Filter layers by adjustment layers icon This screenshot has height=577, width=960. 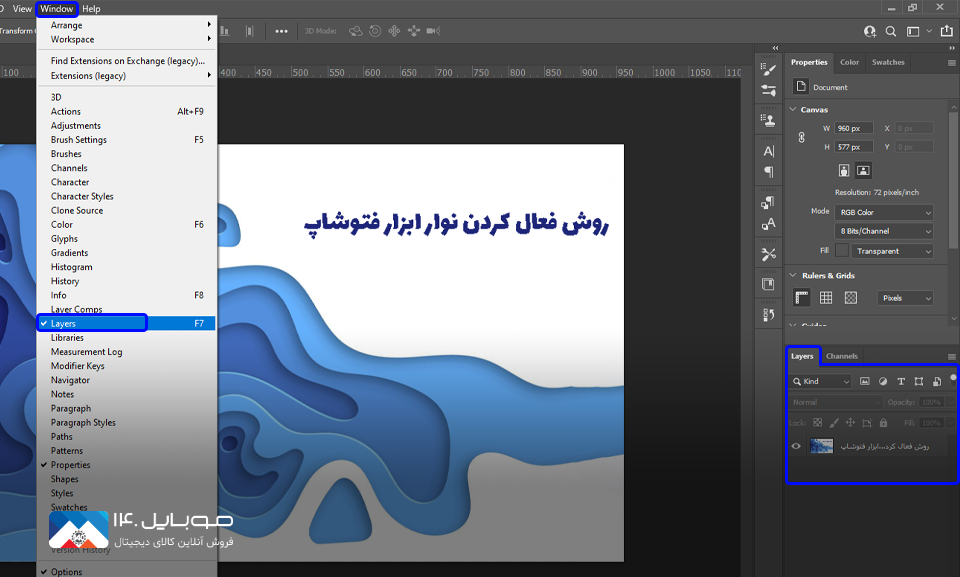point(883,381)
